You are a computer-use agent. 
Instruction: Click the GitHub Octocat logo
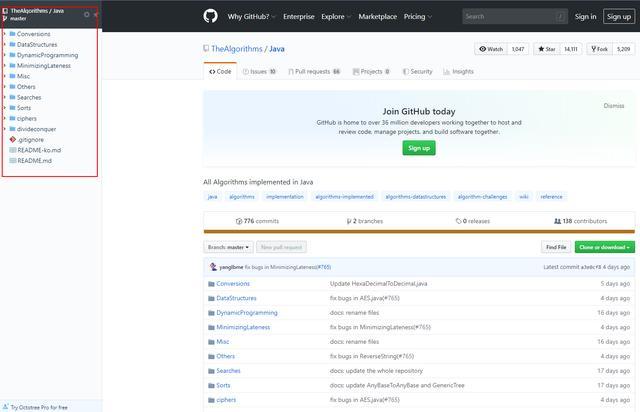(210, 16)
